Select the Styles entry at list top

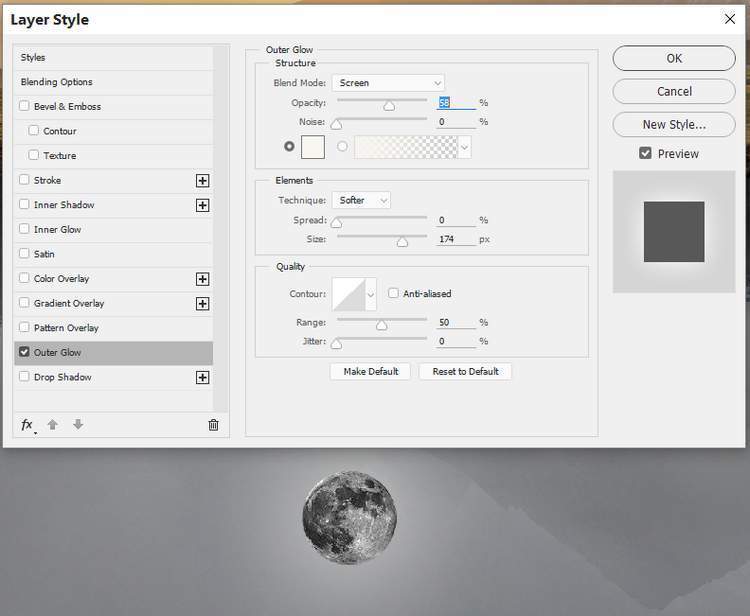click(33, 58)
